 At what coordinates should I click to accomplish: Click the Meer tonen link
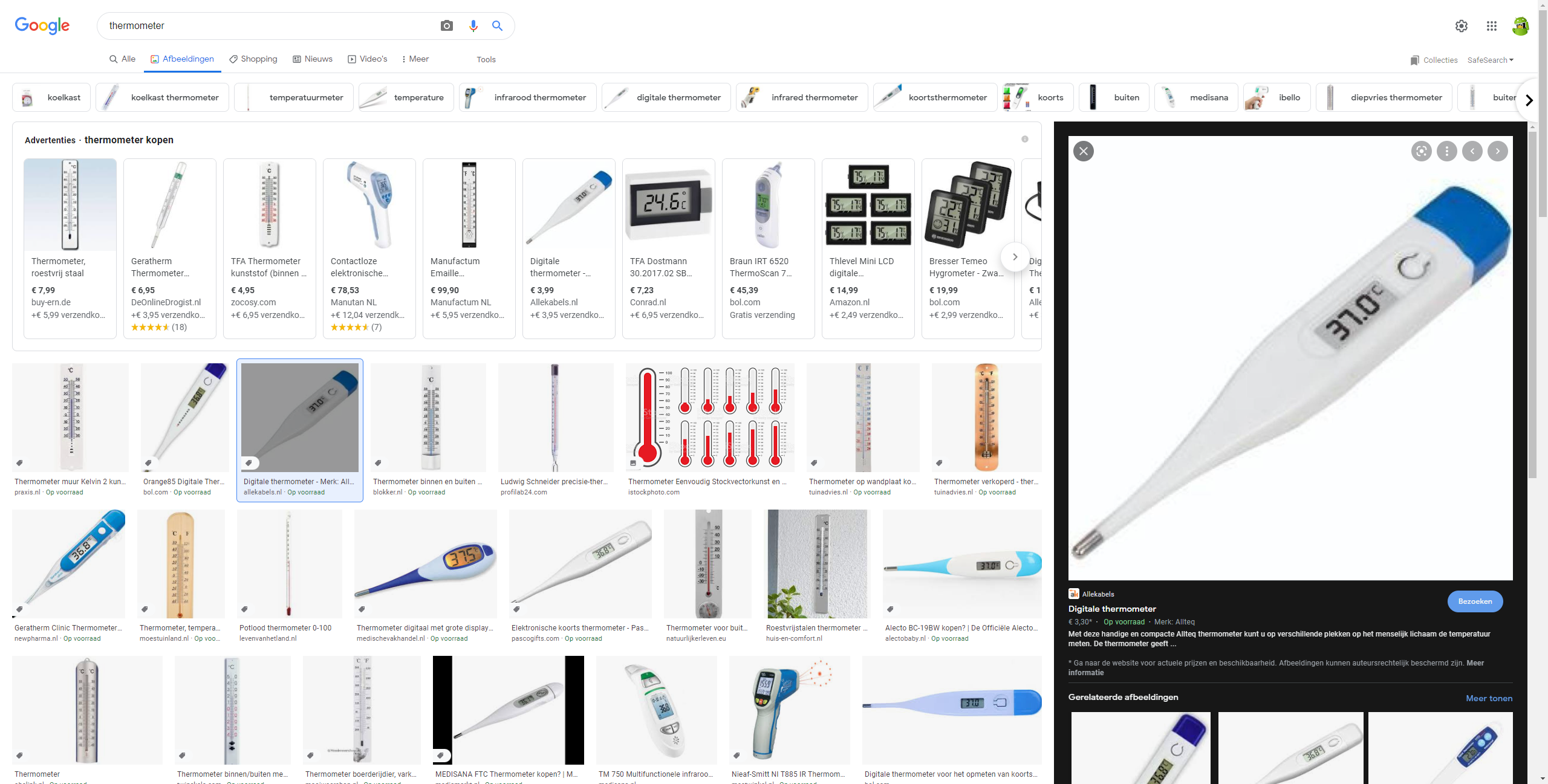click(1489, 698)
